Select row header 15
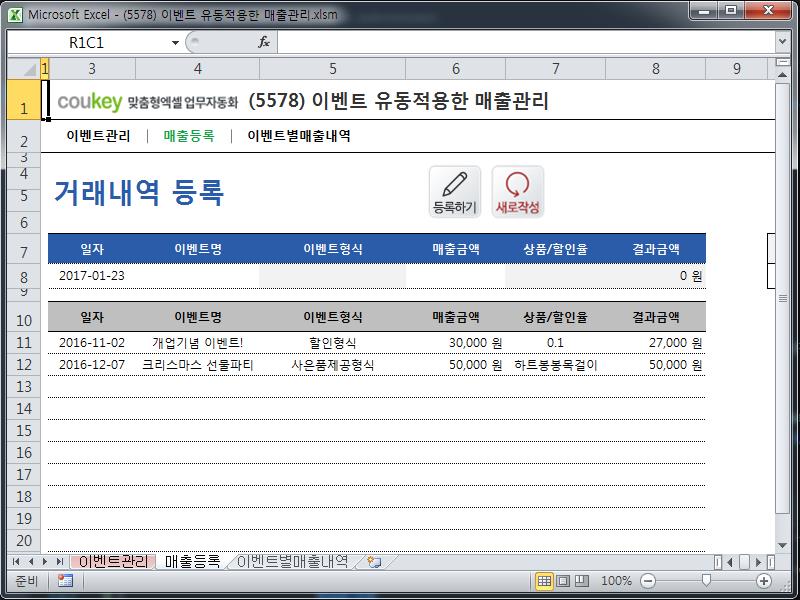Viewport: 800px width, 600px height. tap(24, 431)
